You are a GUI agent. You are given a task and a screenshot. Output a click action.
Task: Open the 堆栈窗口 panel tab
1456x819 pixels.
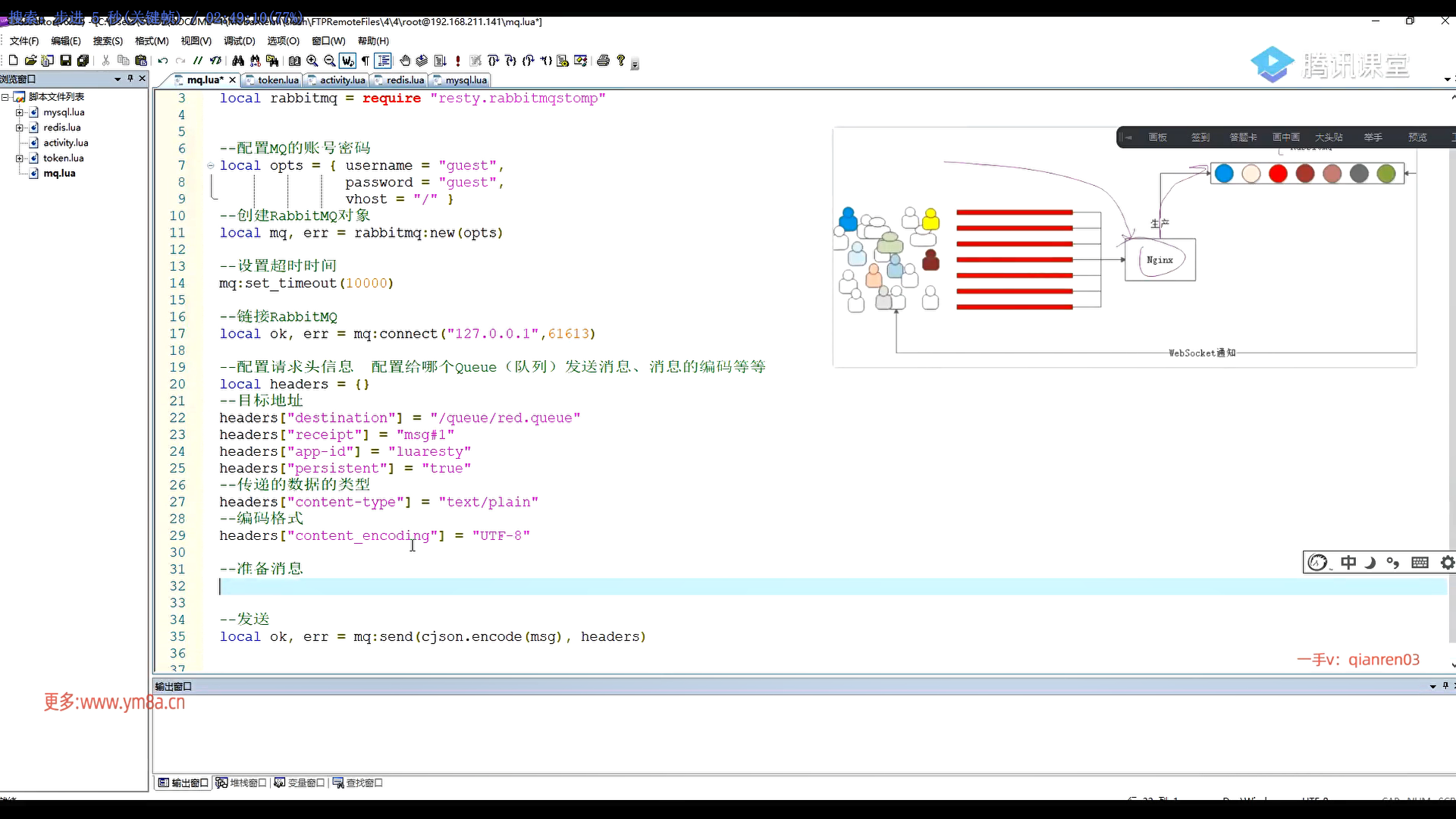[x=241, y=783]
